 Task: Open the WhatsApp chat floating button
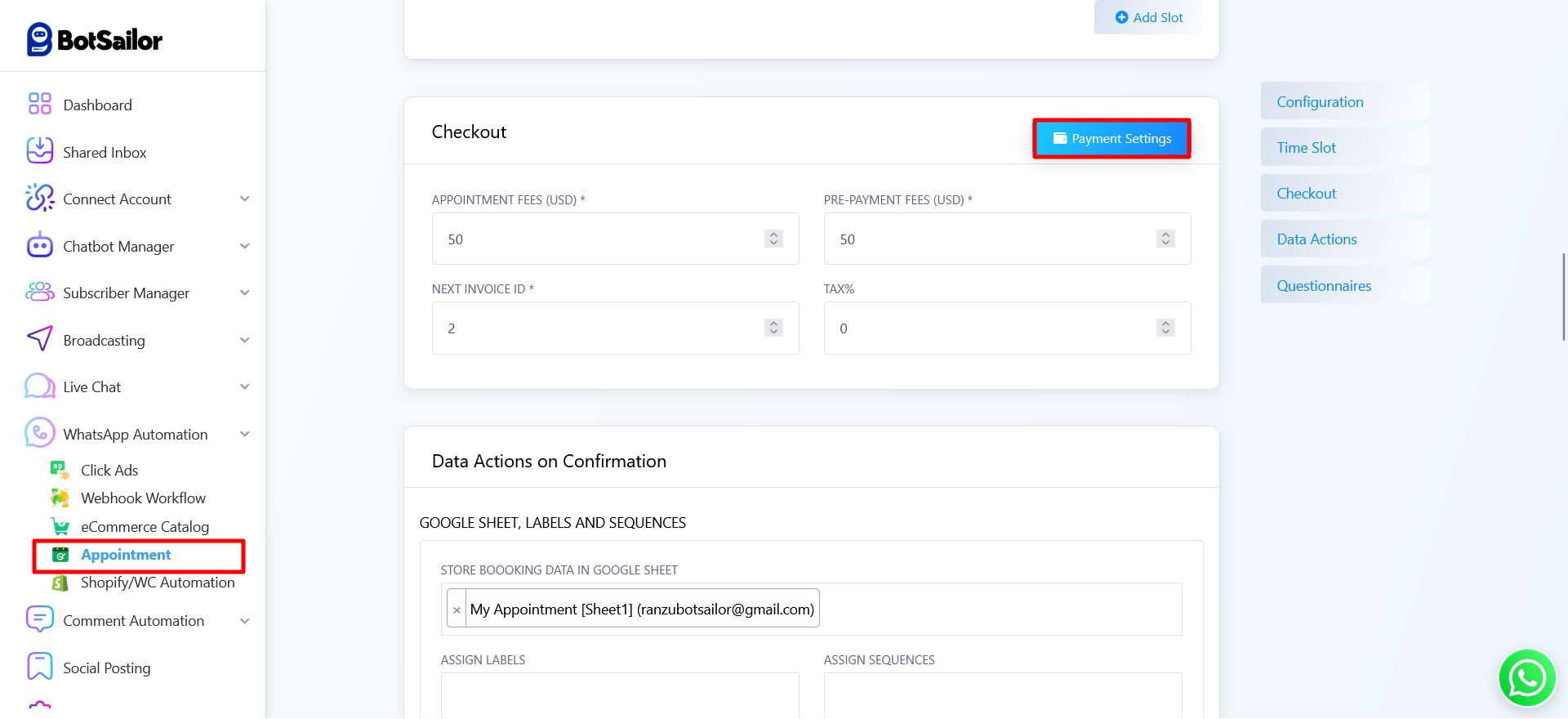pyautogui.click(x=1526, y=677)
